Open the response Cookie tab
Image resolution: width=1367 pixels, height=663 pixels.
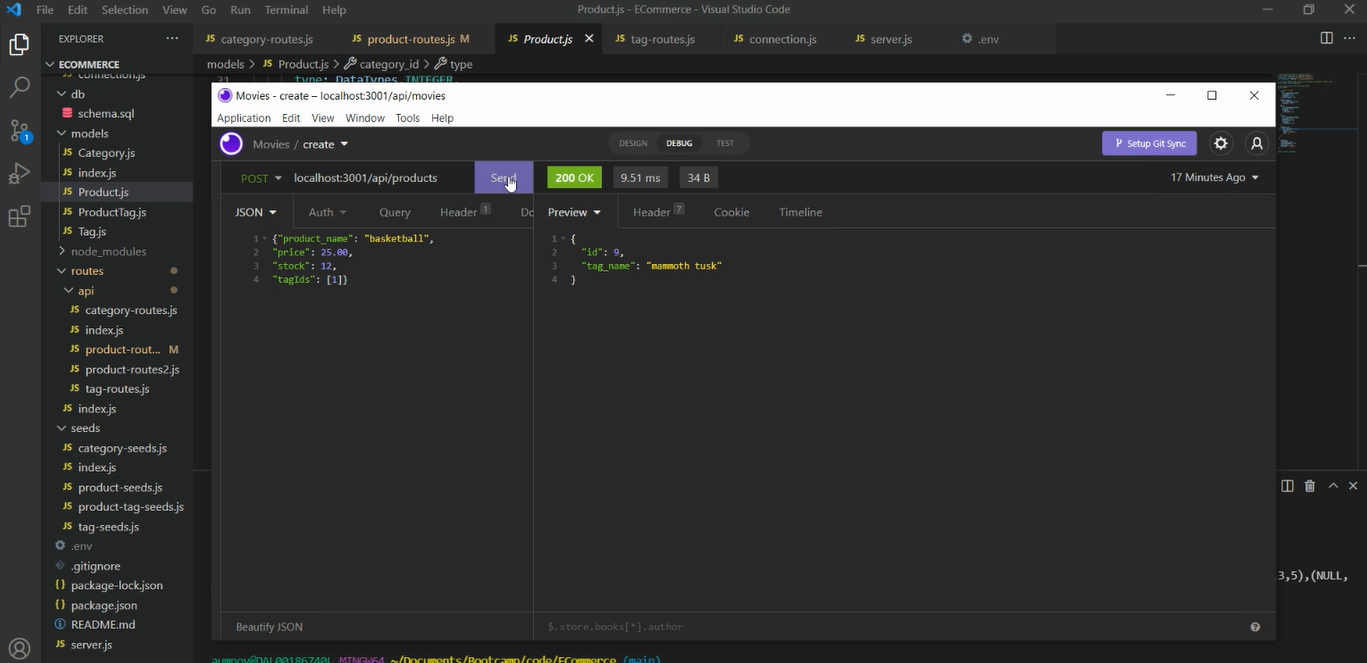[732, 212]
